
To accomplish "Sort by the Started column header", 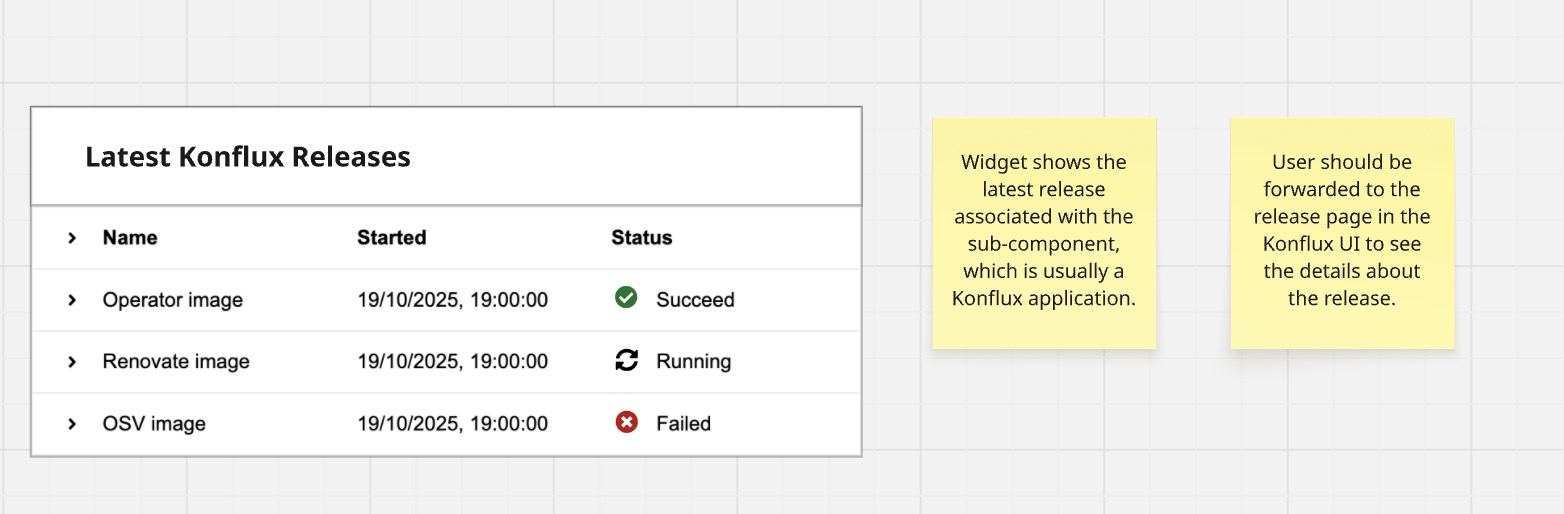I will pyautogui.click(x=392, y=238).
